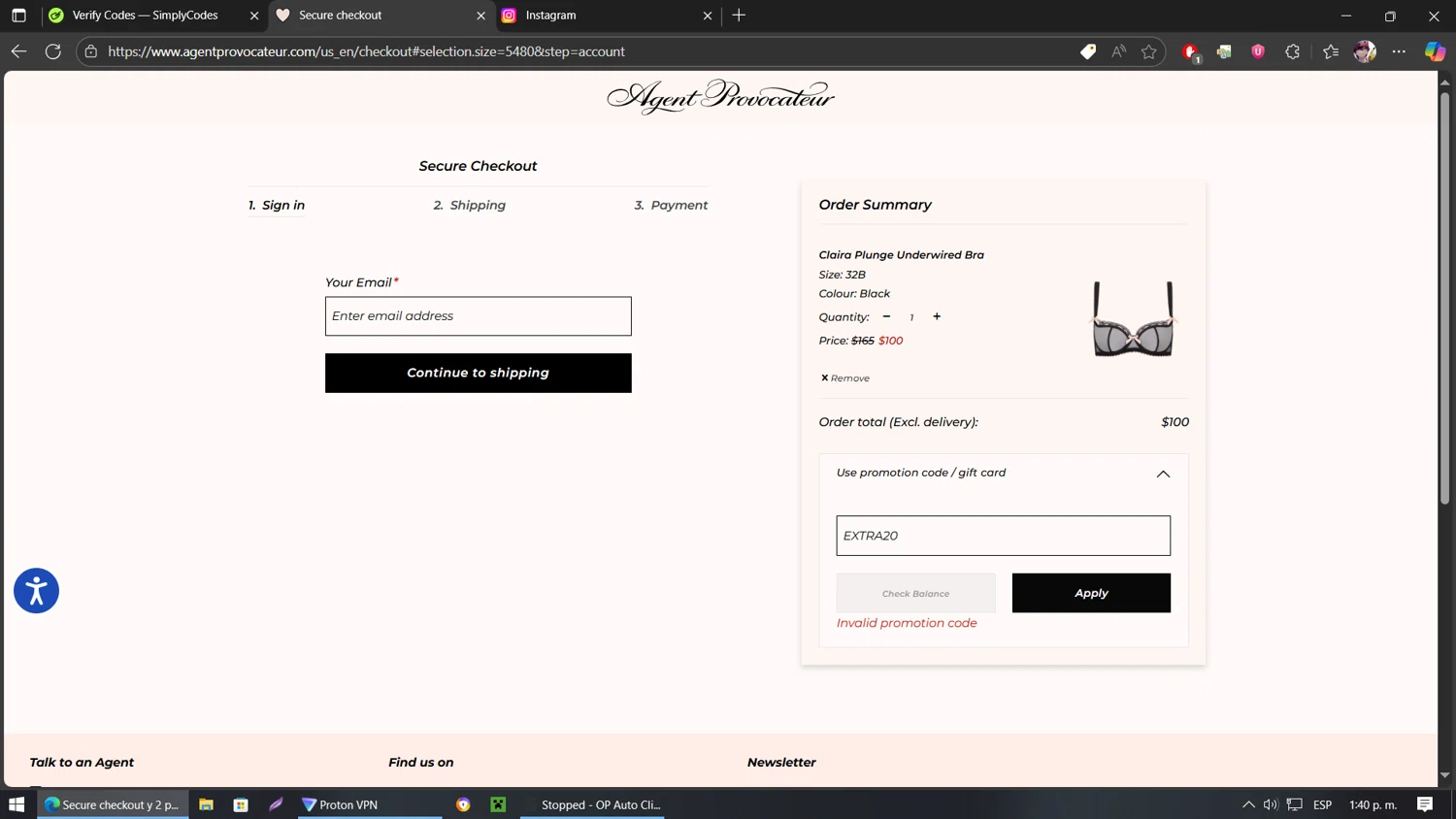This screenshot has height=819, width=1456.
Task: Close the Instagram tab
Action: click(708, 16)
